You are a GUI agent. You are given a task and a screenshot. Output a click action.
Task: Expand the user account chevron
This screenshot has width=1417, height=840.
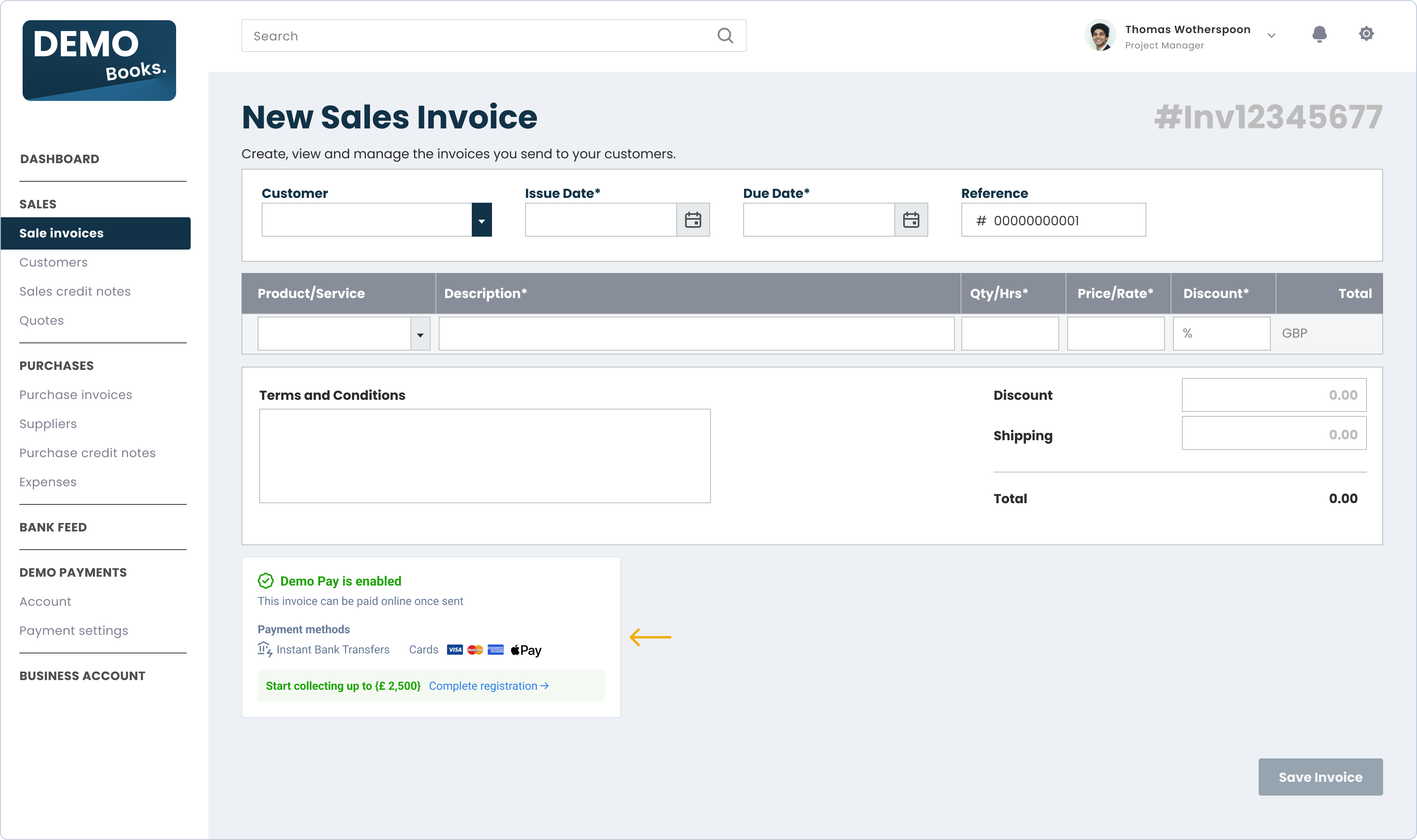[x=1272, y=36]
